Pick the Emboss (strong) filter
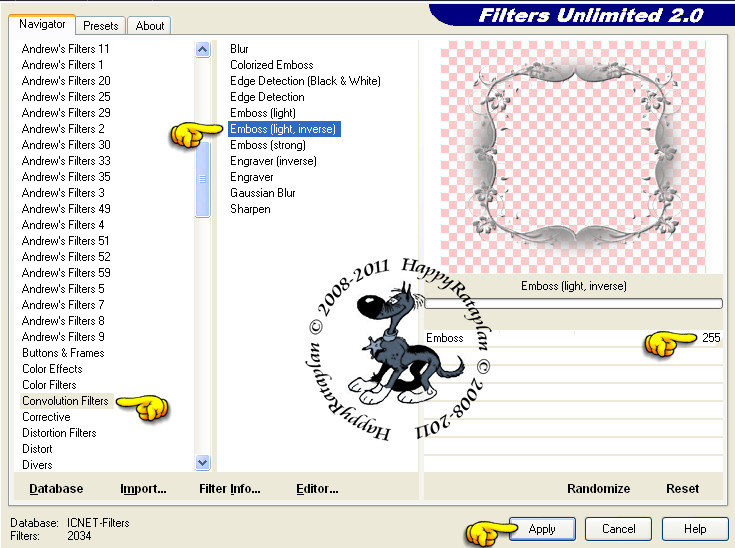Screen dimensions: 735x548 (268, 145)
